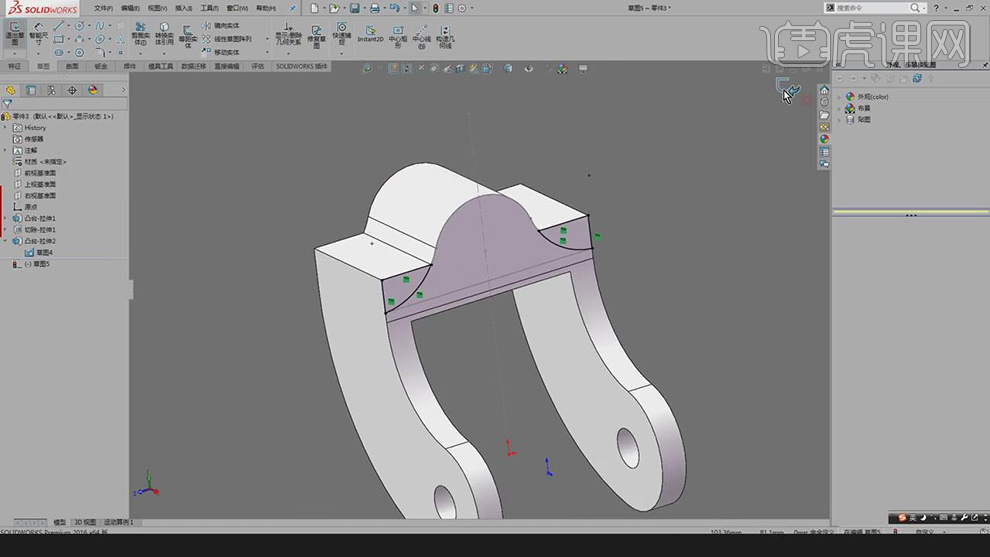The height and width of the screenshot is (557, 990).
Task: Expand the History folder in tree
Action: point(6,128)
